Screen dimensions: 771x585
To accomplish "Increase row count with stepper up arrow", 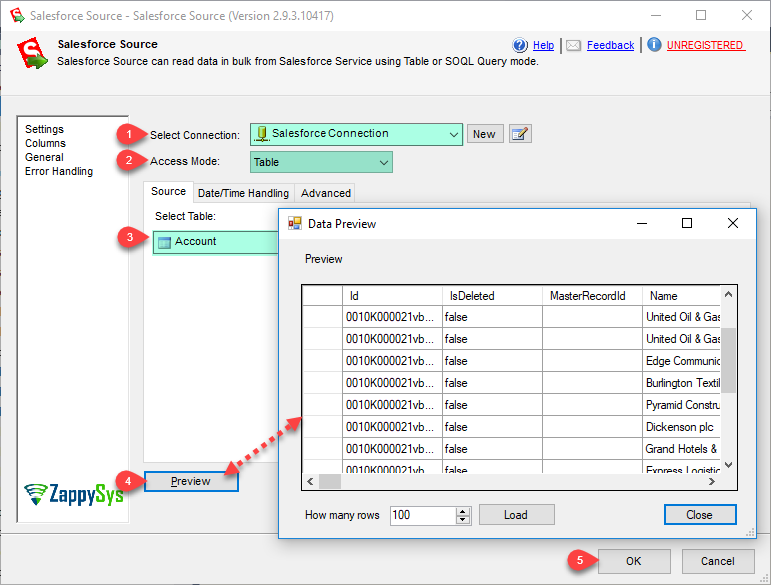I will pos(463,511).
